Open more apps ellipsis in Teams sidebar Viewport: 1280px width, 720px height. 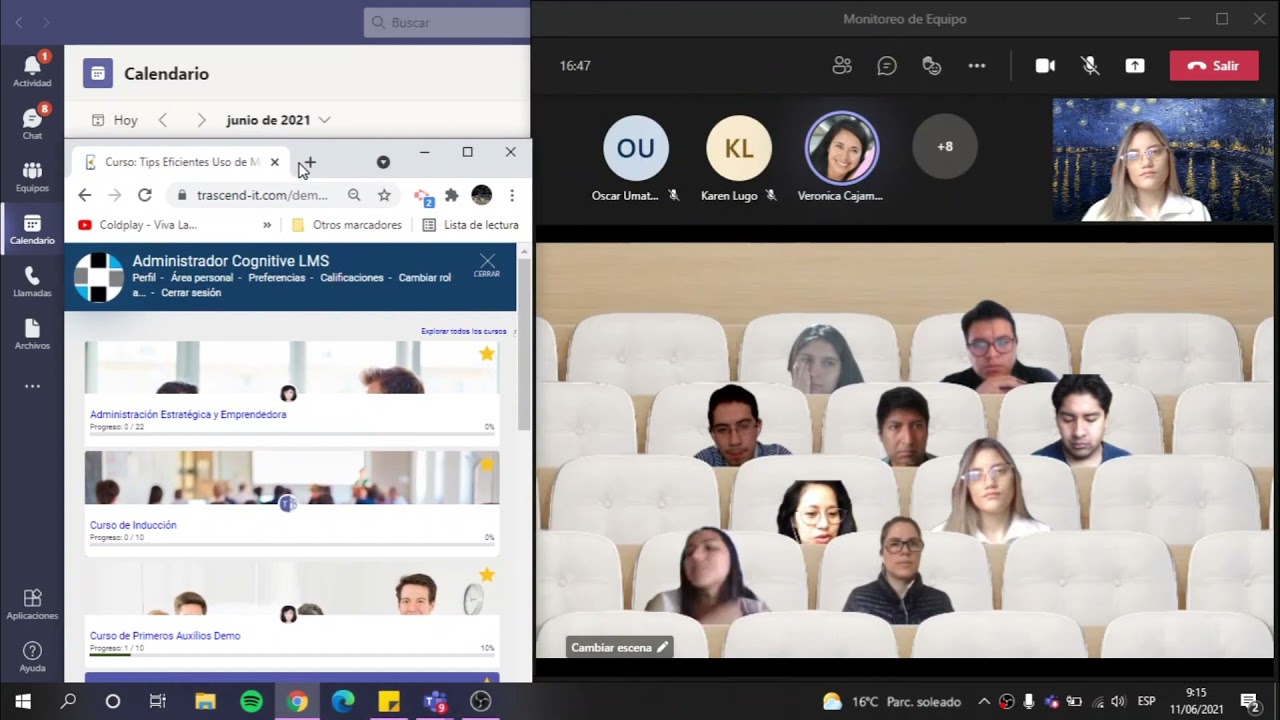click(x=32, y=386)
